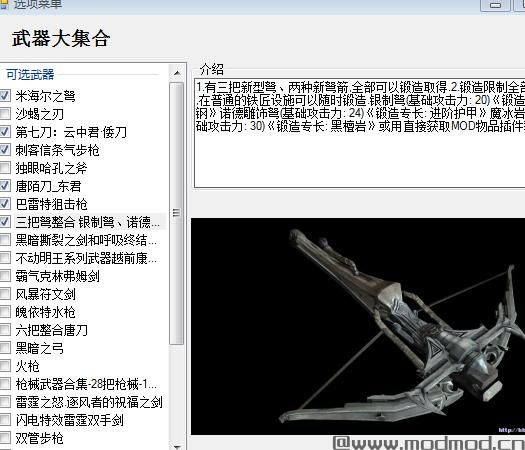The height and width of the screenshot is (450, 525).
Task: Enable the 独眼哈孔之斧 checkbox
Action: [x=5, y=168]
